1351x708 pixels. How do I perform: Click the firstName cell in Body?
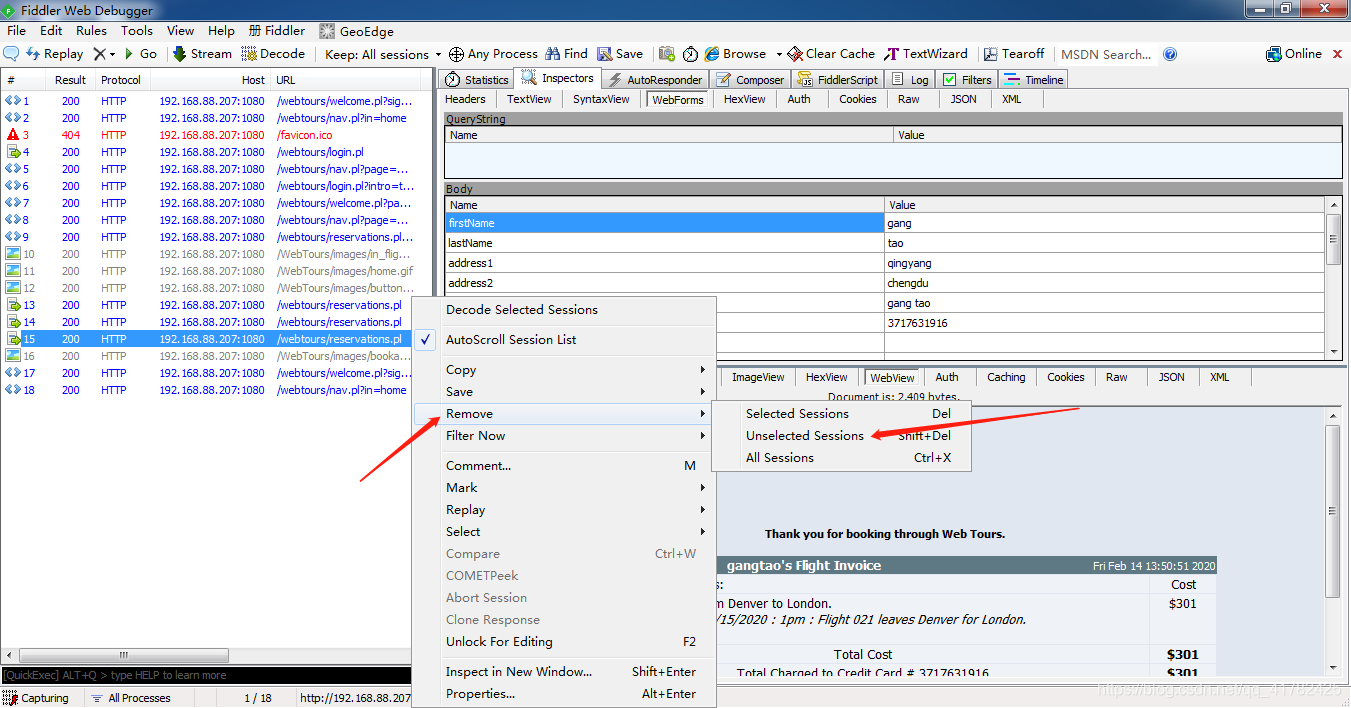tap(665, 223)
